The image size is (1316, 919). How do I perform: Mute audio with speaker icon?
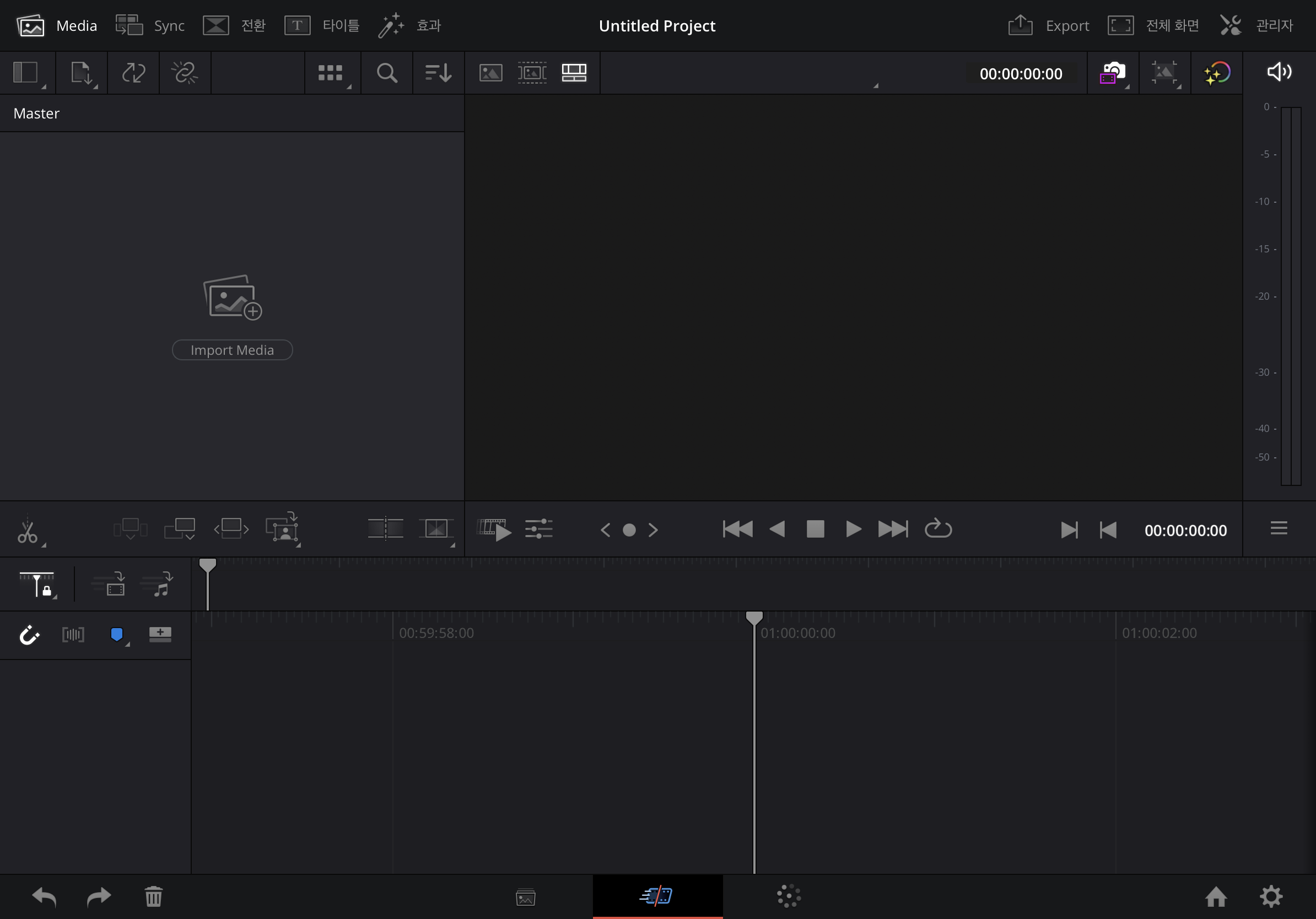pyautogui.click(x=1279, y=72)
